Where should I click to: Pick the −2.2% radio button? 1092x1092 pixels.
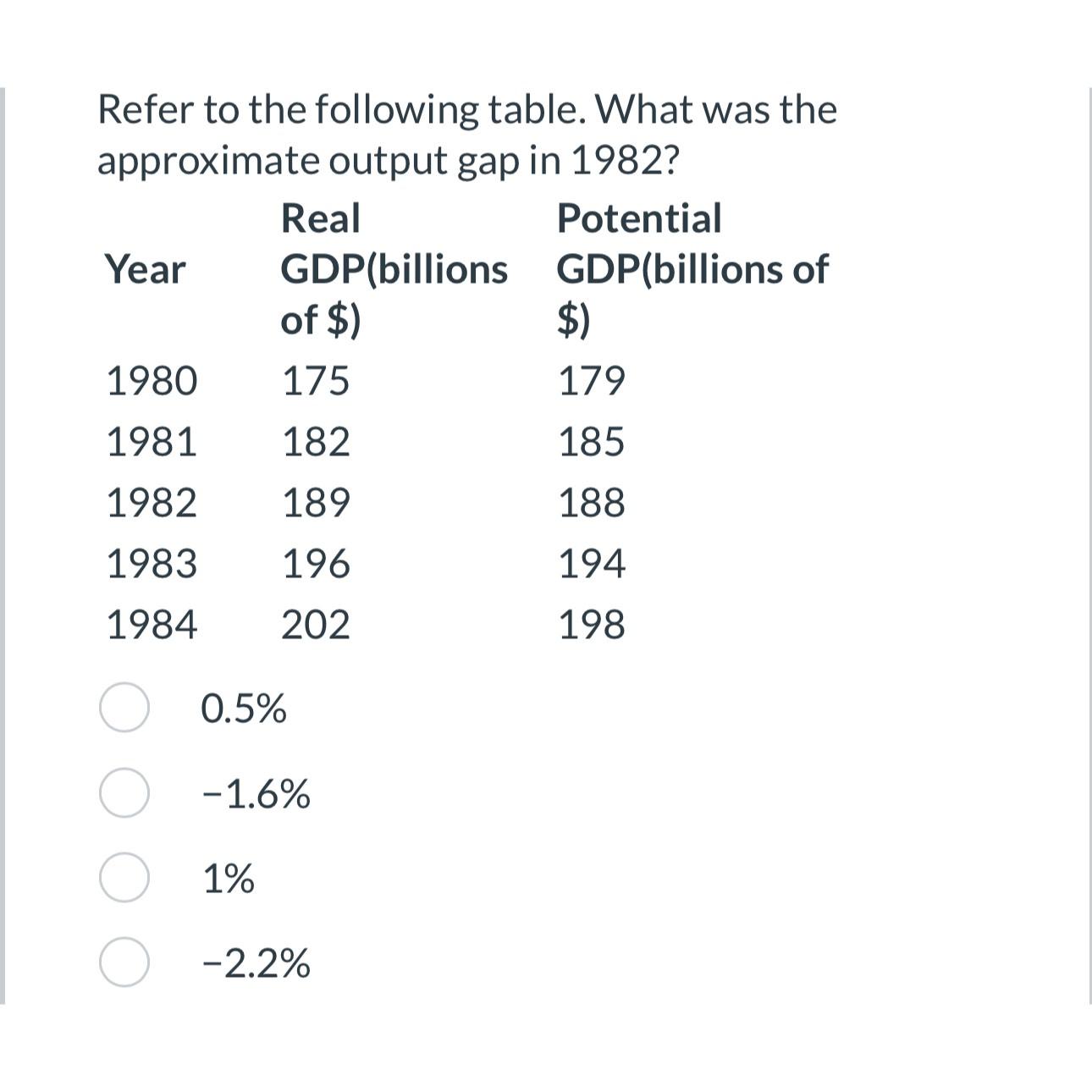124,962
